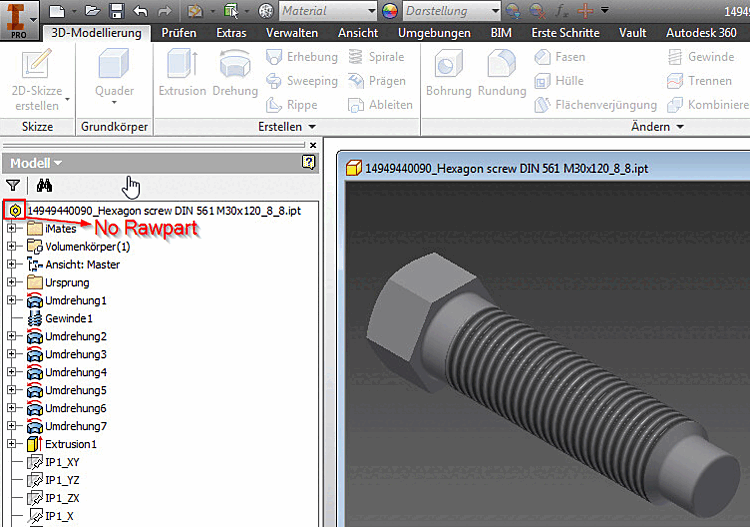Open the browser filter funnel icon
The width and height of the screenshot is (750, 527).
[x=13, y=185]
